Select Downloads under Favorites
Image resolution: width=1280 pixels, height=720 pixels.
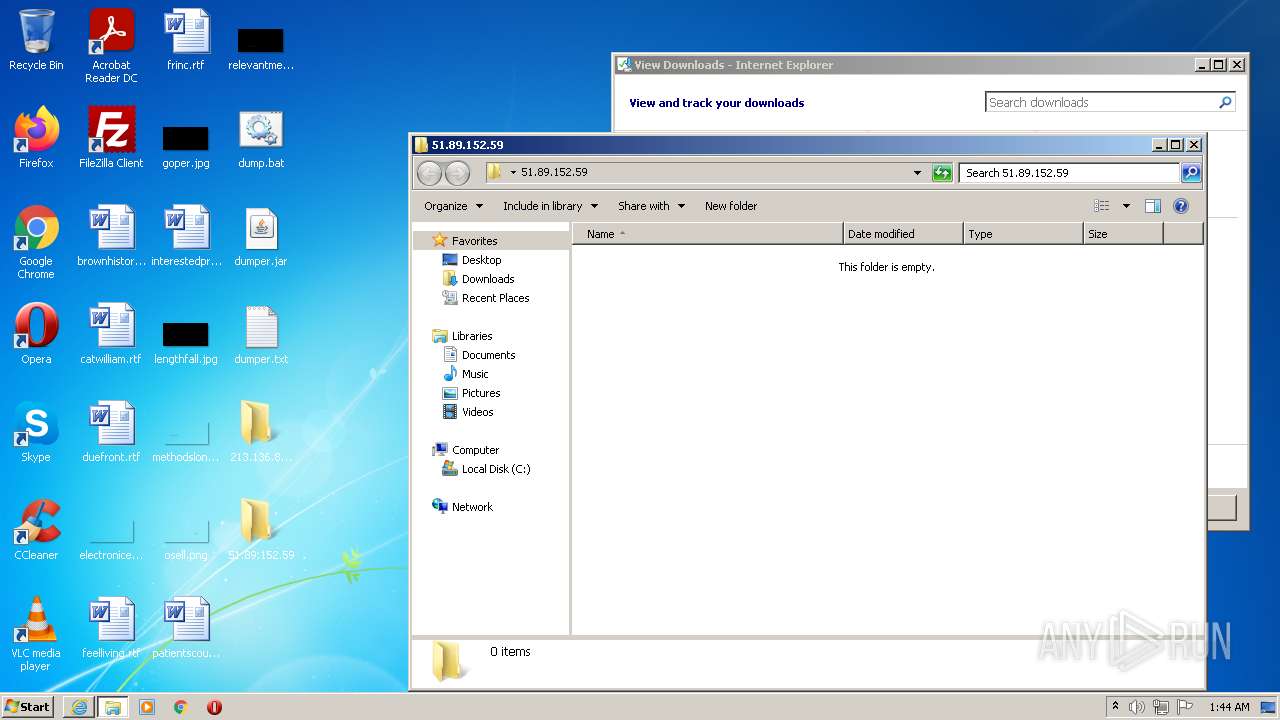[488, 279]
